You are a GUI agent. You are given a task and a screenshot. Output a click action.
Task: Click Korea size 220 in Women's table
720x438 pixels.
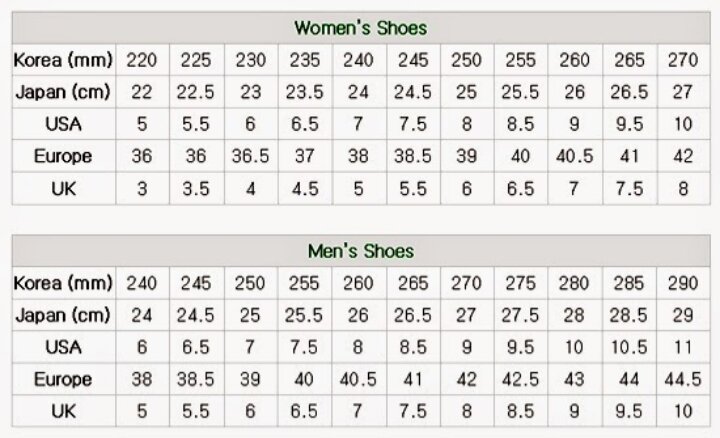coord(142,59)
